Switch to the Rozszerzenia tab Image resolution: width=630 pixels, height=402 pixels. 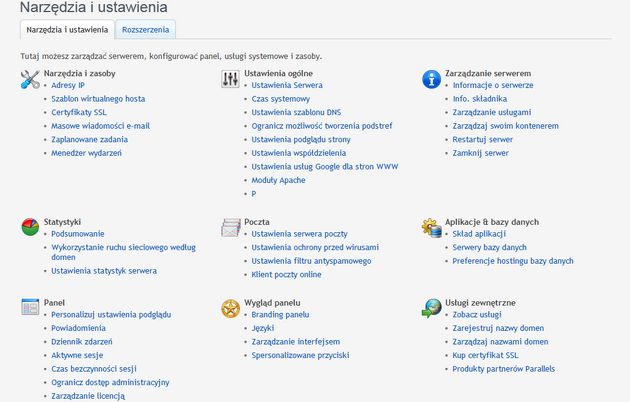coord(145,30)
